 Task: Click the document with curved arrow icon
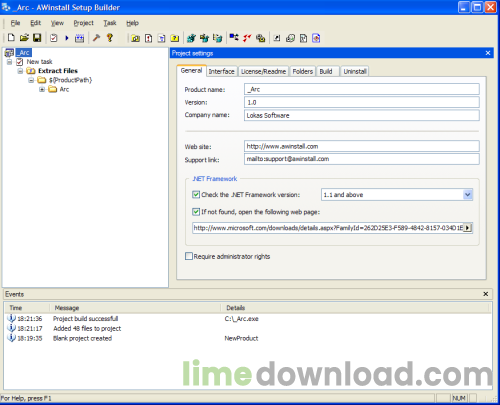(x=303, y=38)
